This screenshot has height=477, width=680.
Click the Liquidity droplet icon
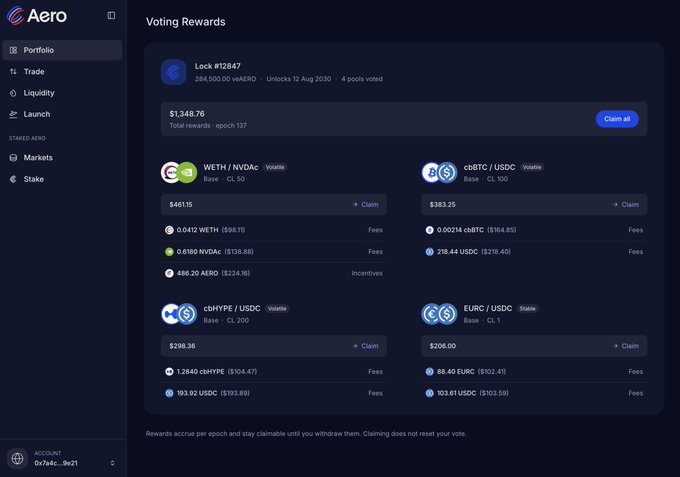[13, 93]
